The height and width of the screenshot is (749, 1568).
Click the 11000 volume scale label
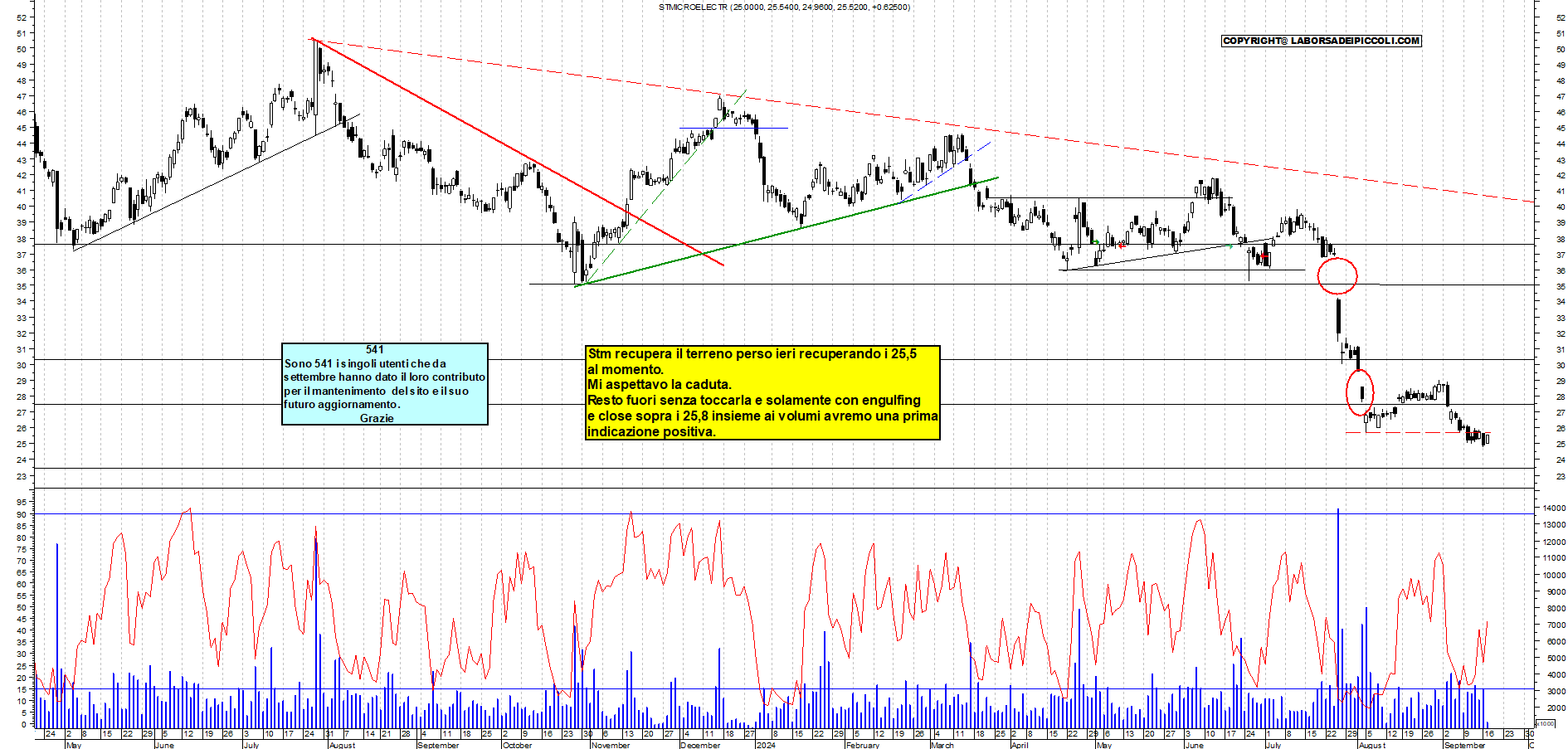coord(1554,558)
